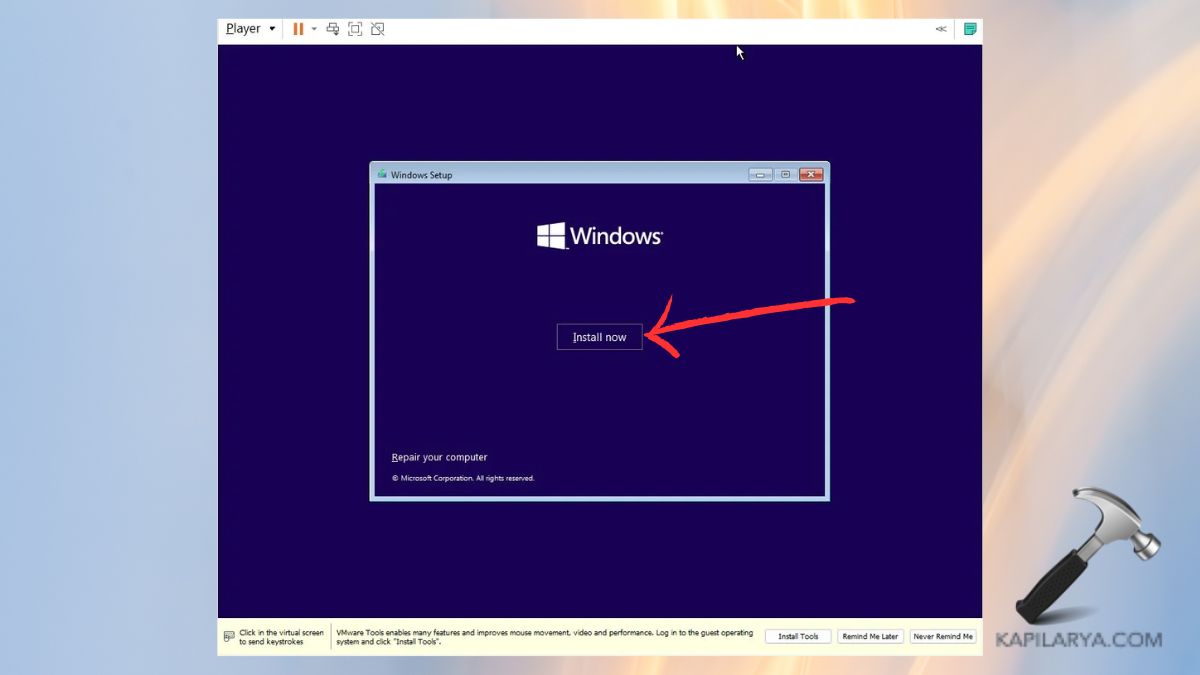Click Install now to start Windows setup
This screenshot has height=675, width=1200.
click(599, 337)
